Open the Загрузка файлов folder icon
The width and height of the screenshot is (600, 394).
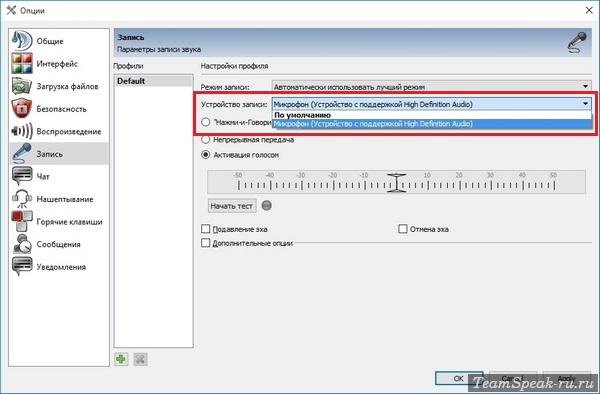(21, 86)
